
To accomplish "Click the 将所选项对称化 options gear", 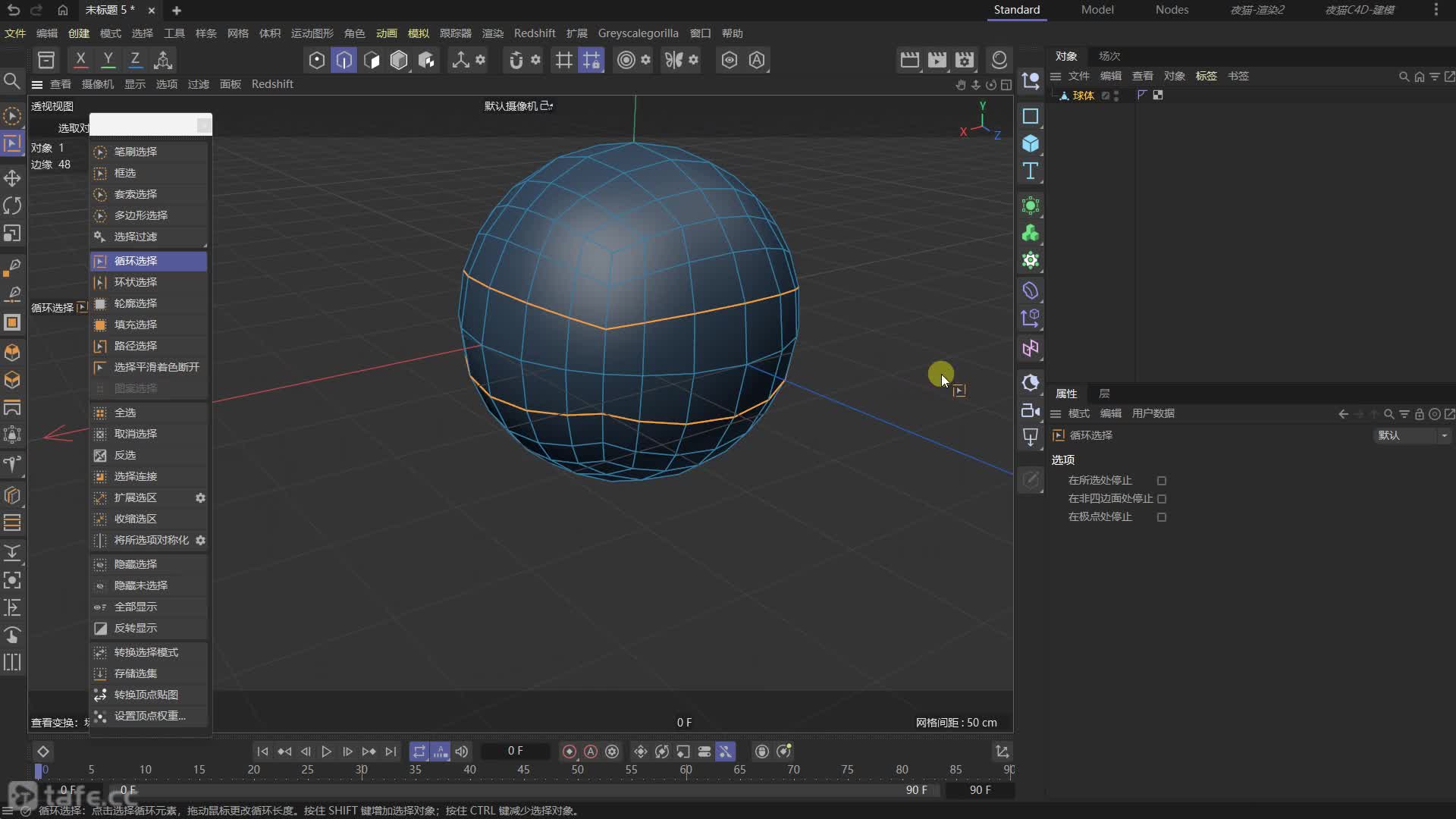I will 200,540.
